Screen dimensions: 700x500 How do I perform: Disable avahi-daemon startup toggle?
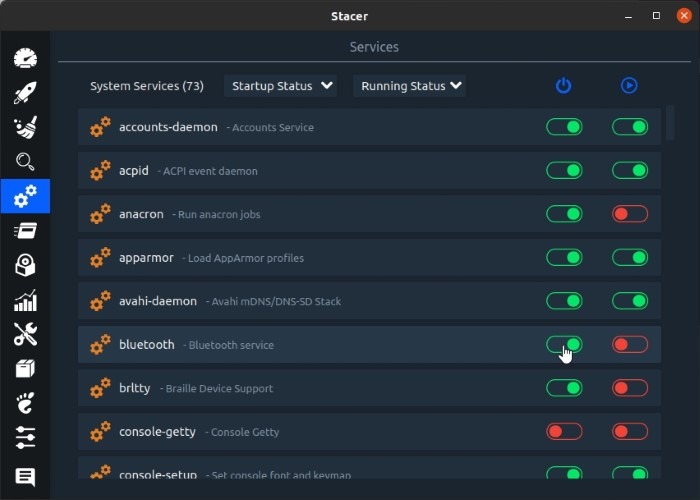click(564, 301)
